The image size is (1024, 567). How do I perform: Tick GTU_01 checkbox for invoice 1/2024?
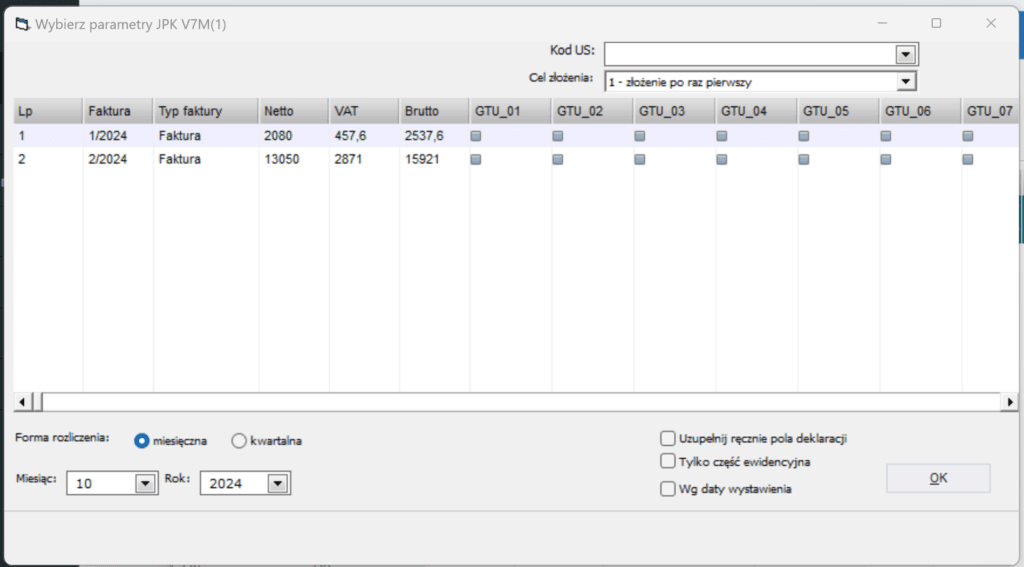476,136
